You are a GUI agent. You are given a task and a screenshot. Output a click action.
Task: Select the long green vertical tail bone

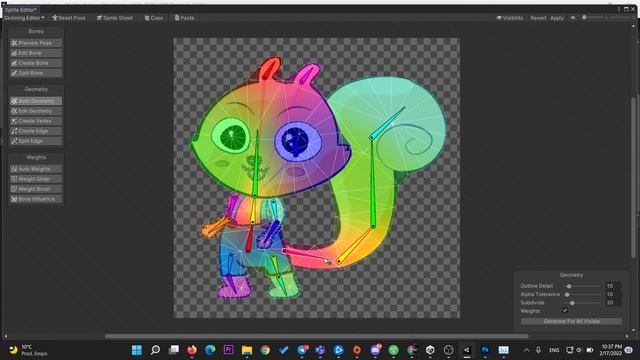pyautogui.click(x=373, y=182)
